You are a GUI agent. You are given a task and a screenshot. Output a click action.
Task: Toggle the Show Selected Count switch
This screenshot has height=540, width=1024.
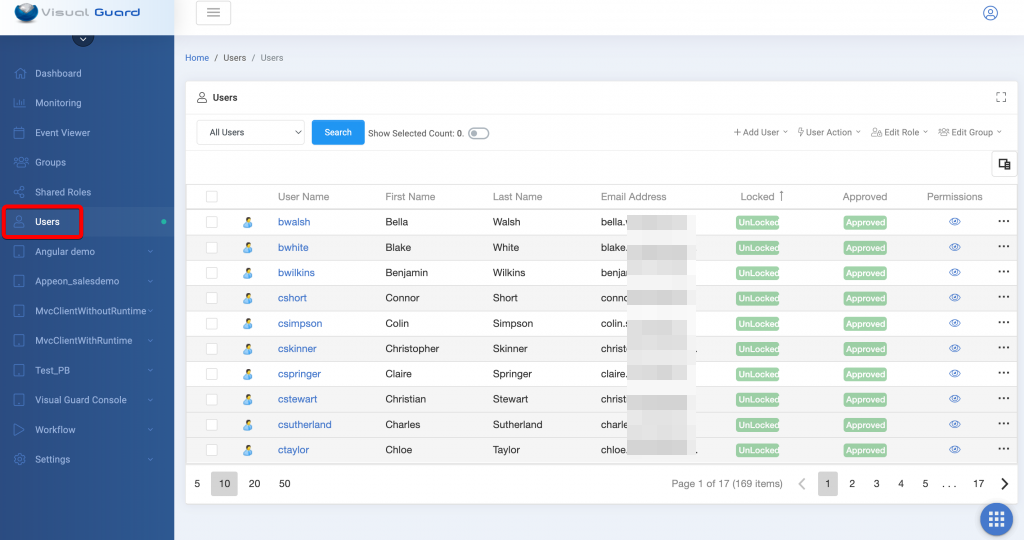coord(478,133)
